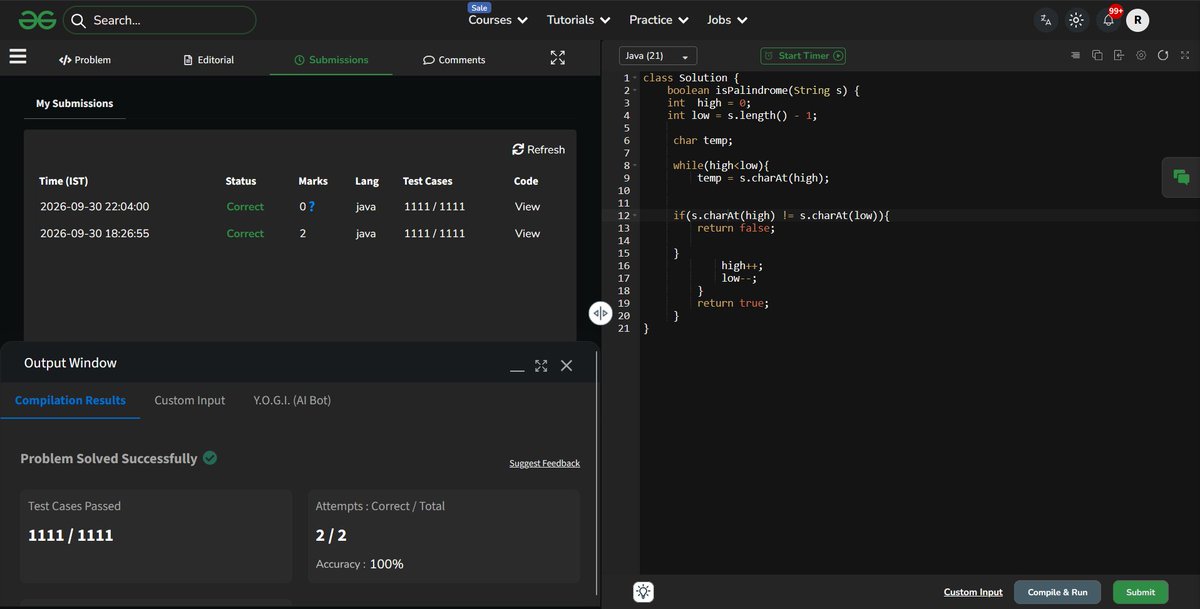
Task: Maximize the Output Window with expand icon
Action: 541,366
